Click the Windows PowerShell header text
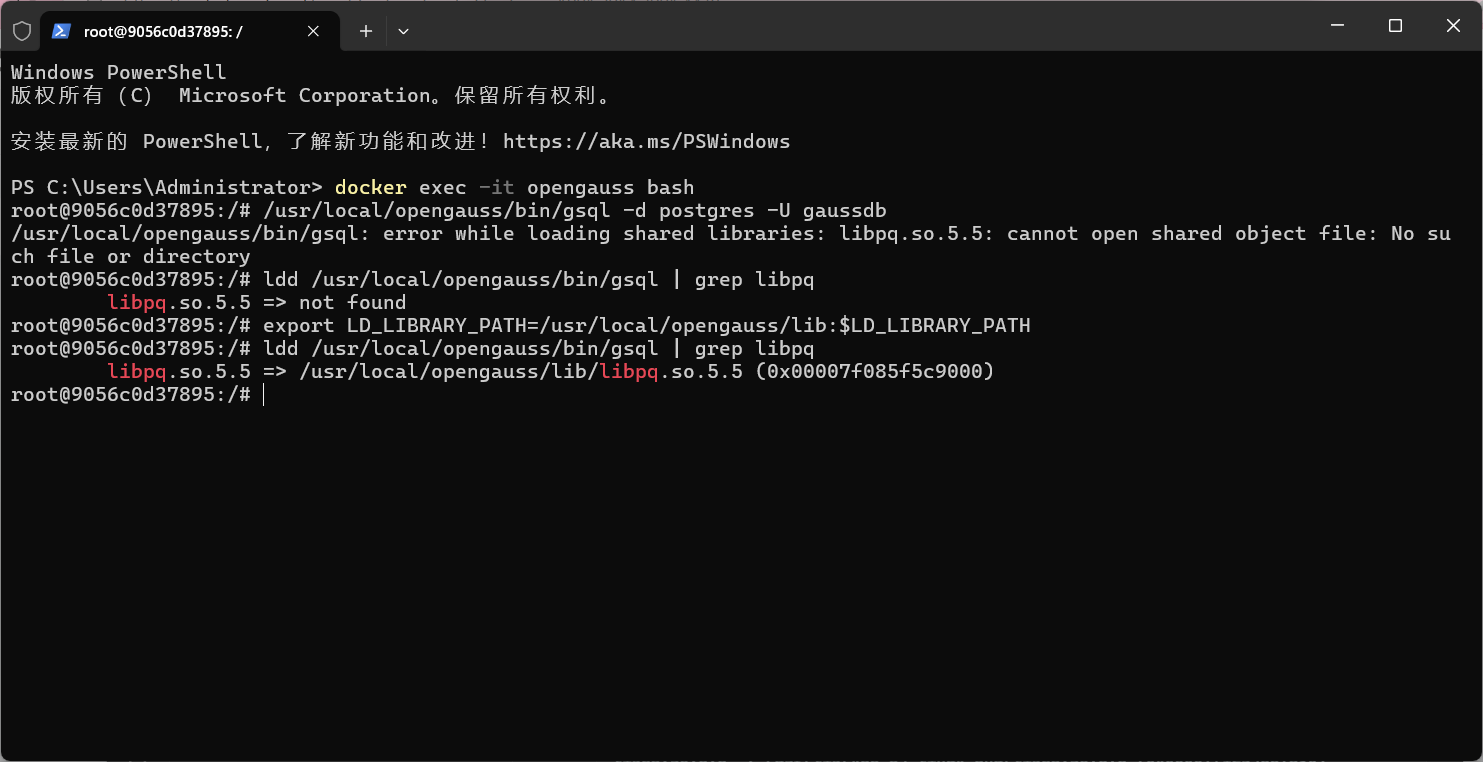The height and width of the screenshot is (762, 1483). coord(117,71)
